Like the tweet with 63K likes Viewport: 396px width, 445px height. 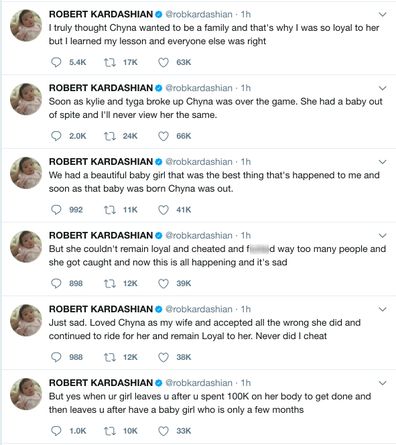click(x=163, y=62)
